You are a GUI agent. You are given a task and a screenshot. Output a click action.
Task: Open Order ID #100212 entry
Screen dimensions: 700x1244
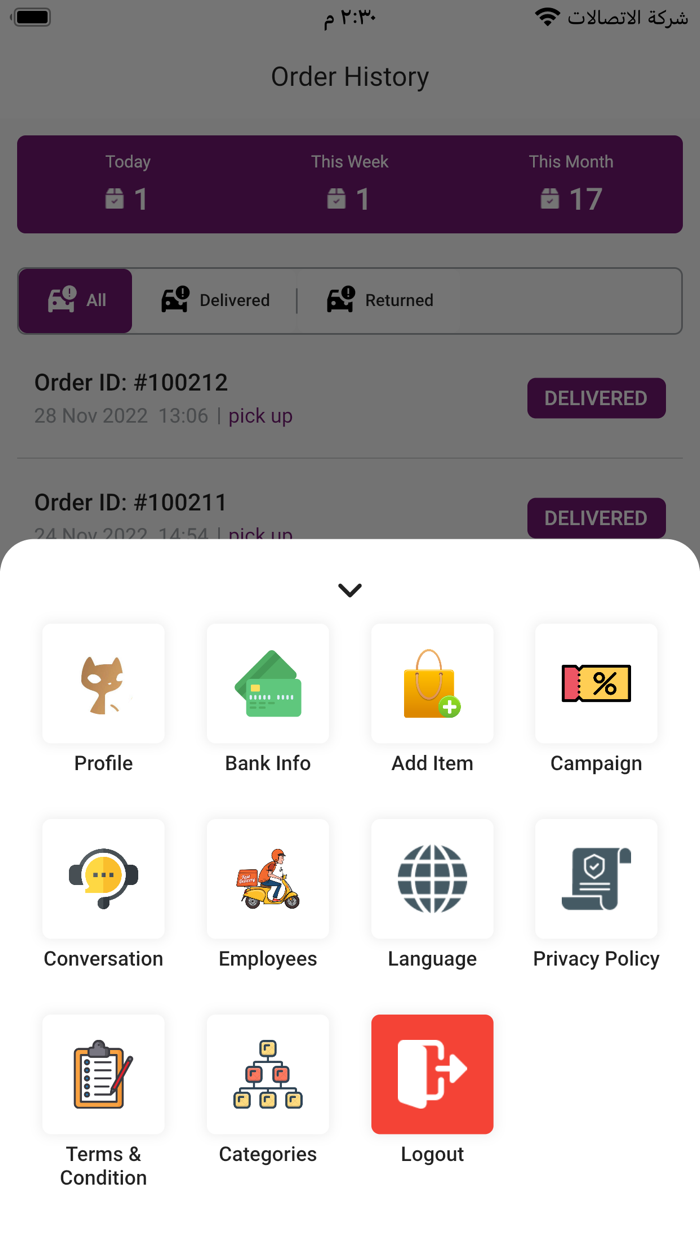click(131, 383)
